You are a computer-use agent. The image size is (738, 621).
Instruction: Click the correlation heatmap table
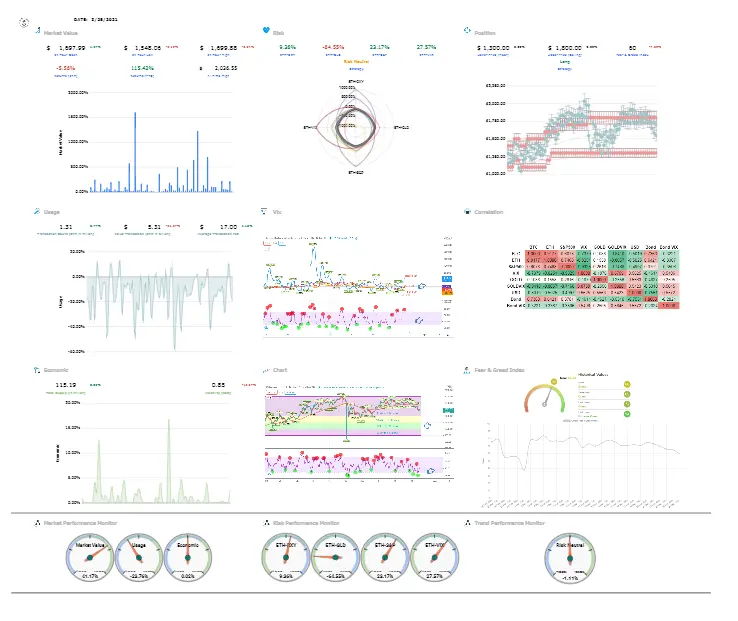pyautogui.click(x=593, y=276)
